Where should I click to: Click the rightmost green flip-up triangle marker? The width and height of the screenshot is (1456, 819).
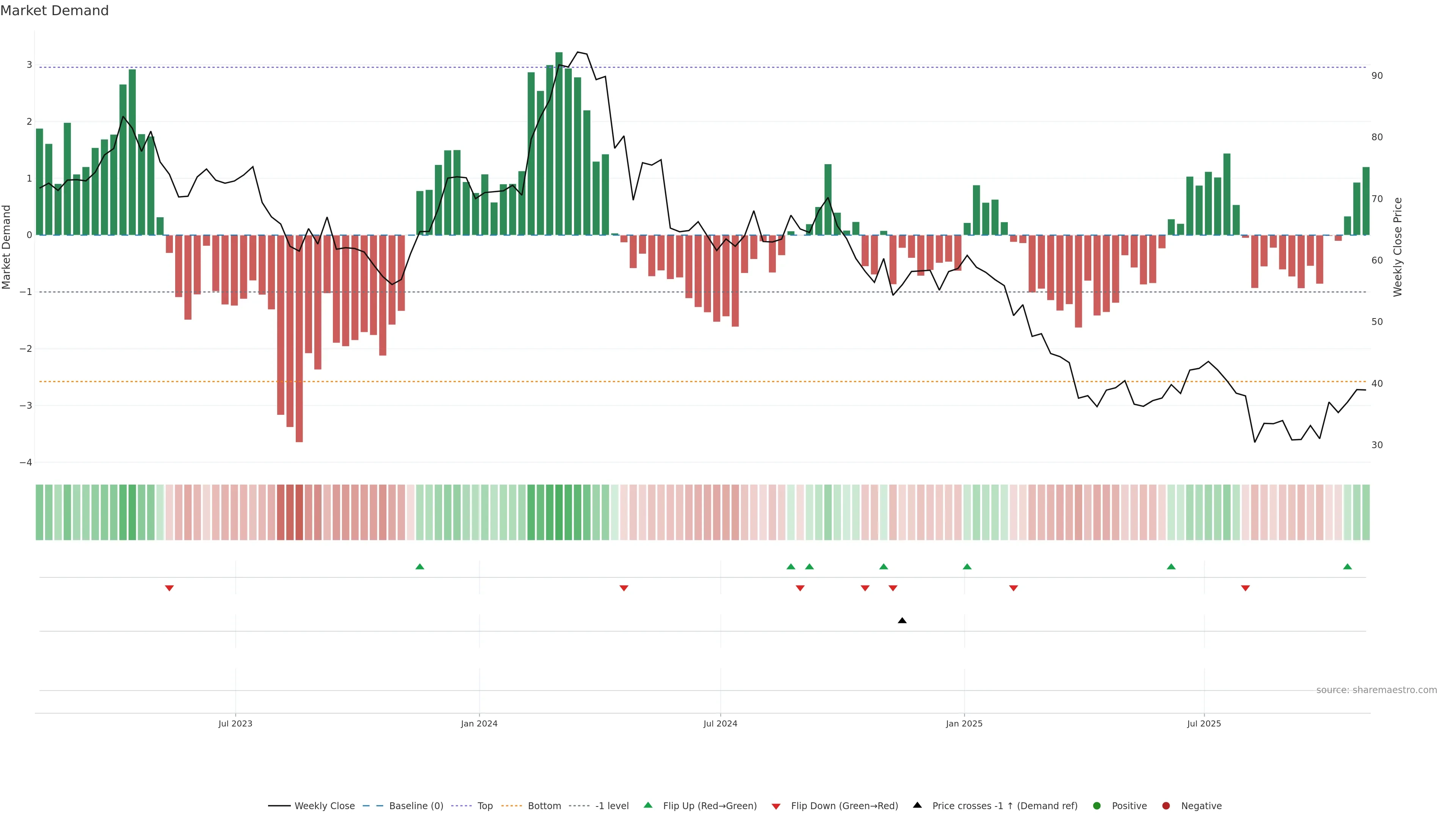(x=1348, y=567)
